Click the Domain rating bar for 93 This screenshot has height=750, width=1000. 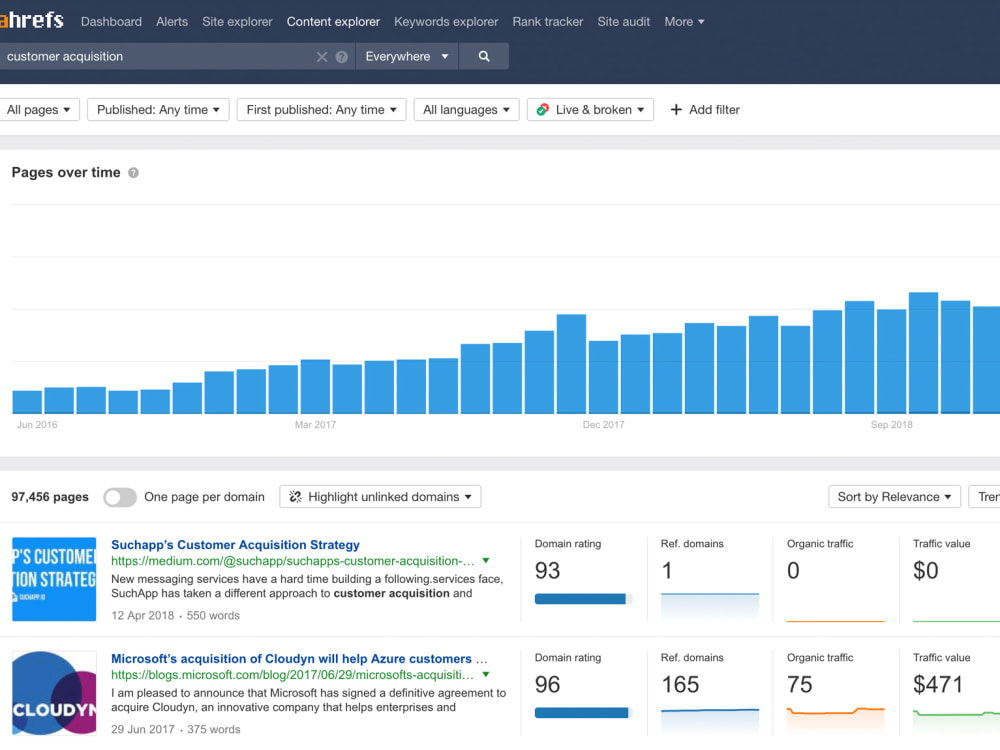(x=583, y=599)
